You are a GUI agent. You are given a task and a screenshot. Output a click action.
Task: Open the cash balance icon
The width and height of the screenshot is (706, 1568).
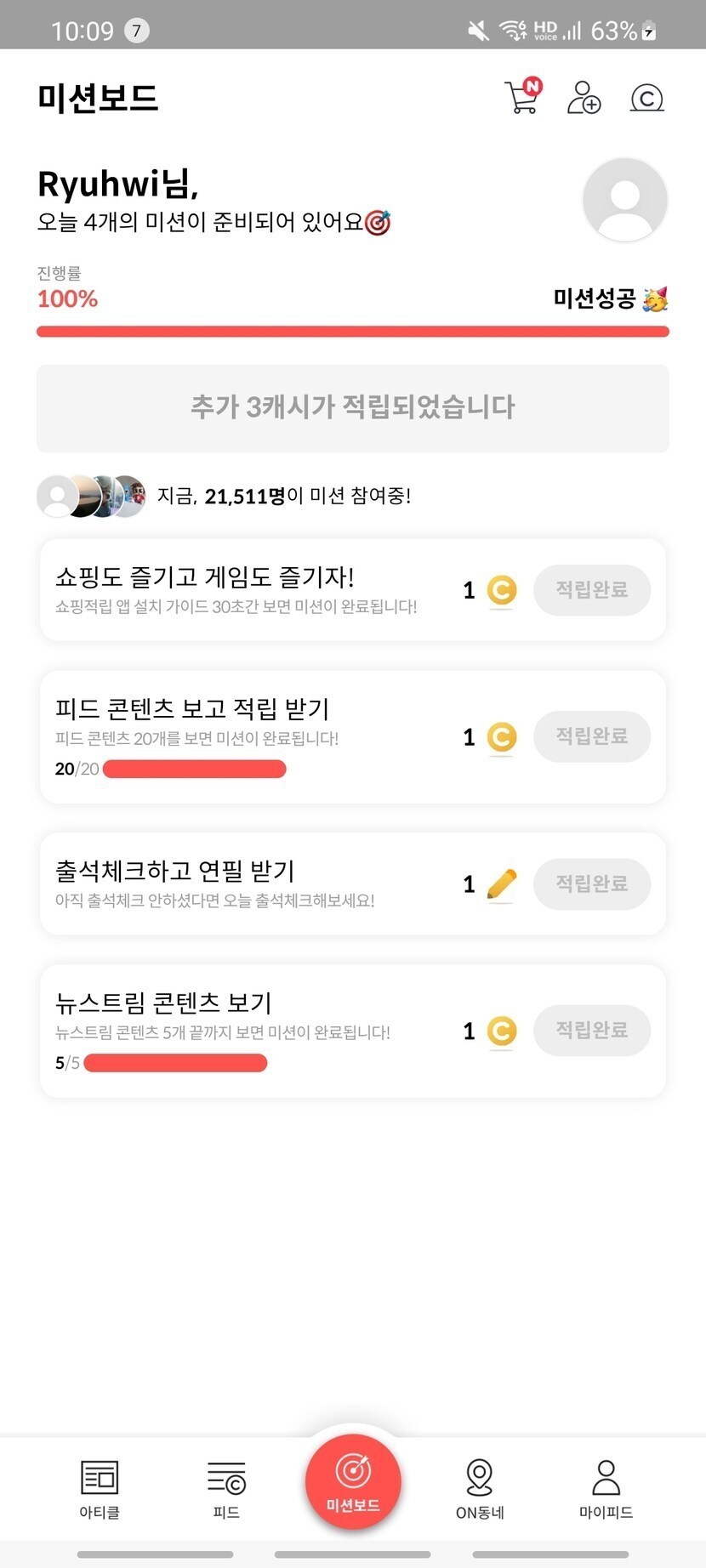pos(646,99)
